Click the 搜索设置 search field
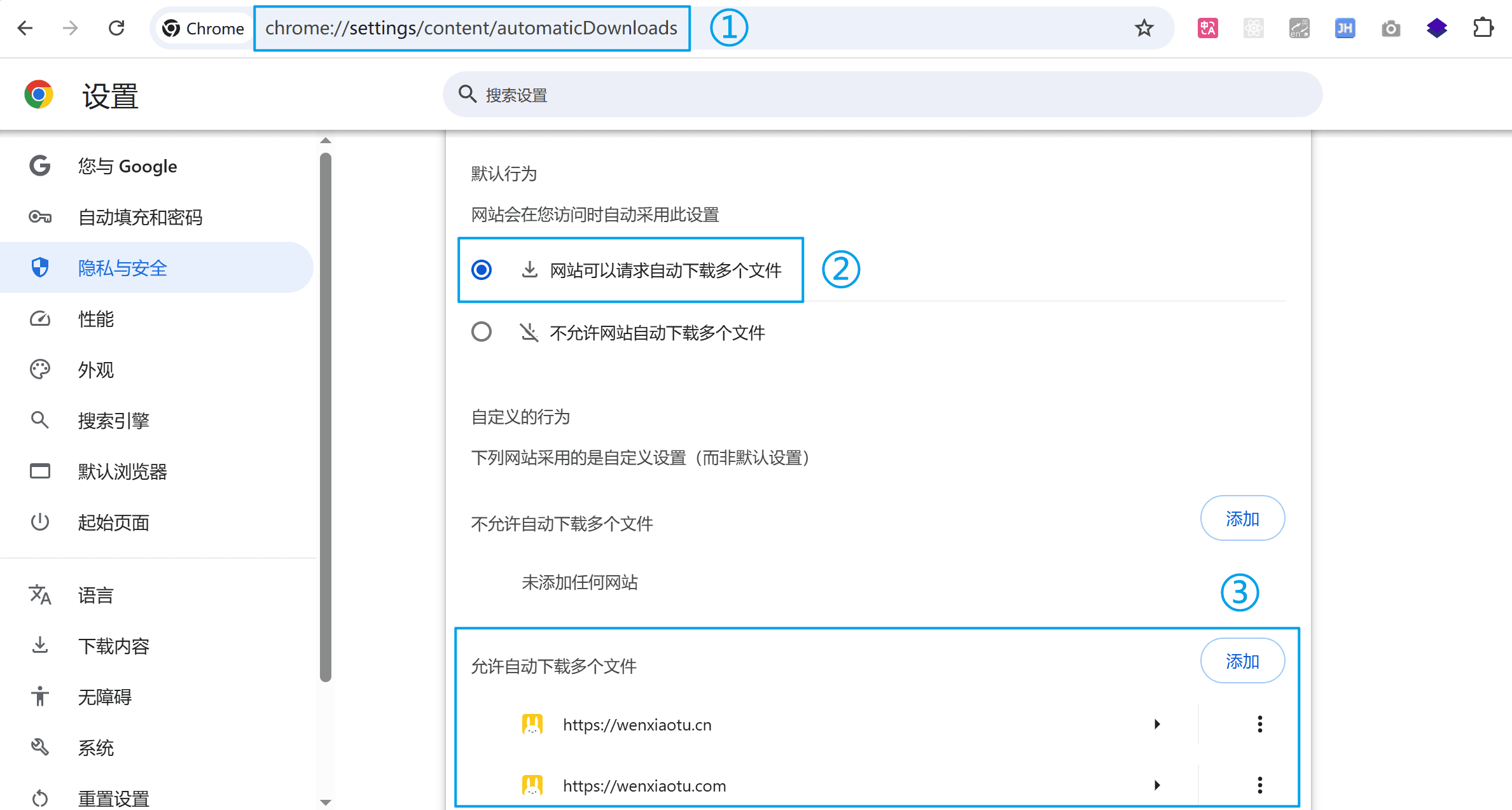The height and width of the screenshot is (810, 1512). [x=883, y=94]
